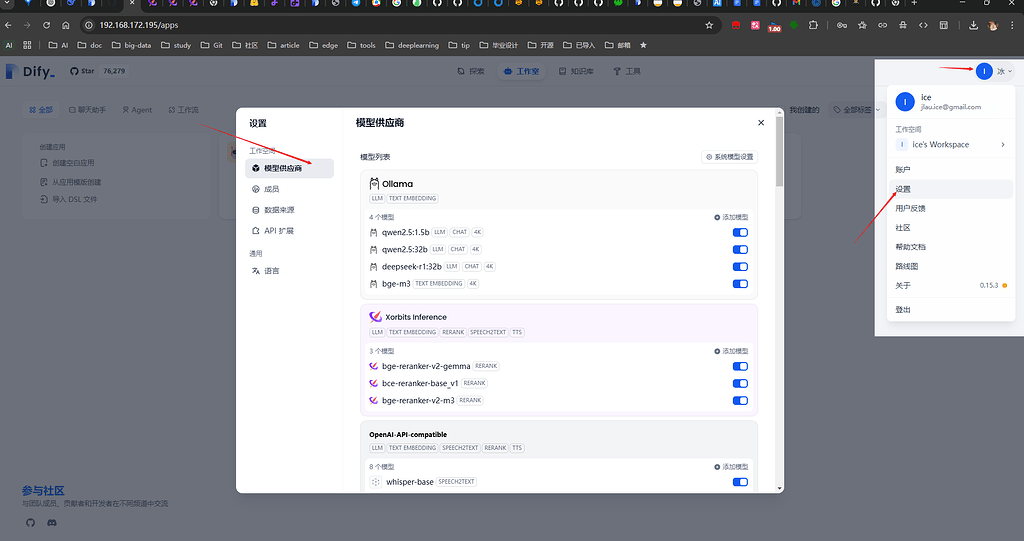This screenshot has height=541, width=1024.
Task: Toggle the qwen2.5:1.5b model switch
Action: click(x=740, y=232)
